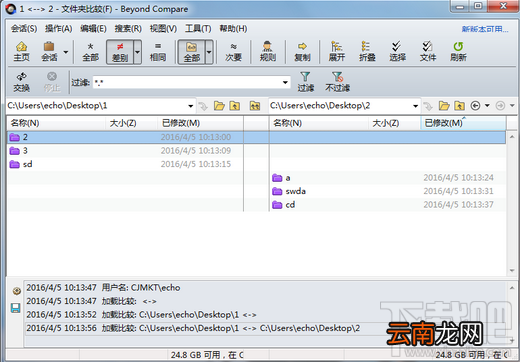Select folder 'swda' in the right pane
Viewport: 520px width, 362px height.
pyautogui.click(x=388, y=191)
